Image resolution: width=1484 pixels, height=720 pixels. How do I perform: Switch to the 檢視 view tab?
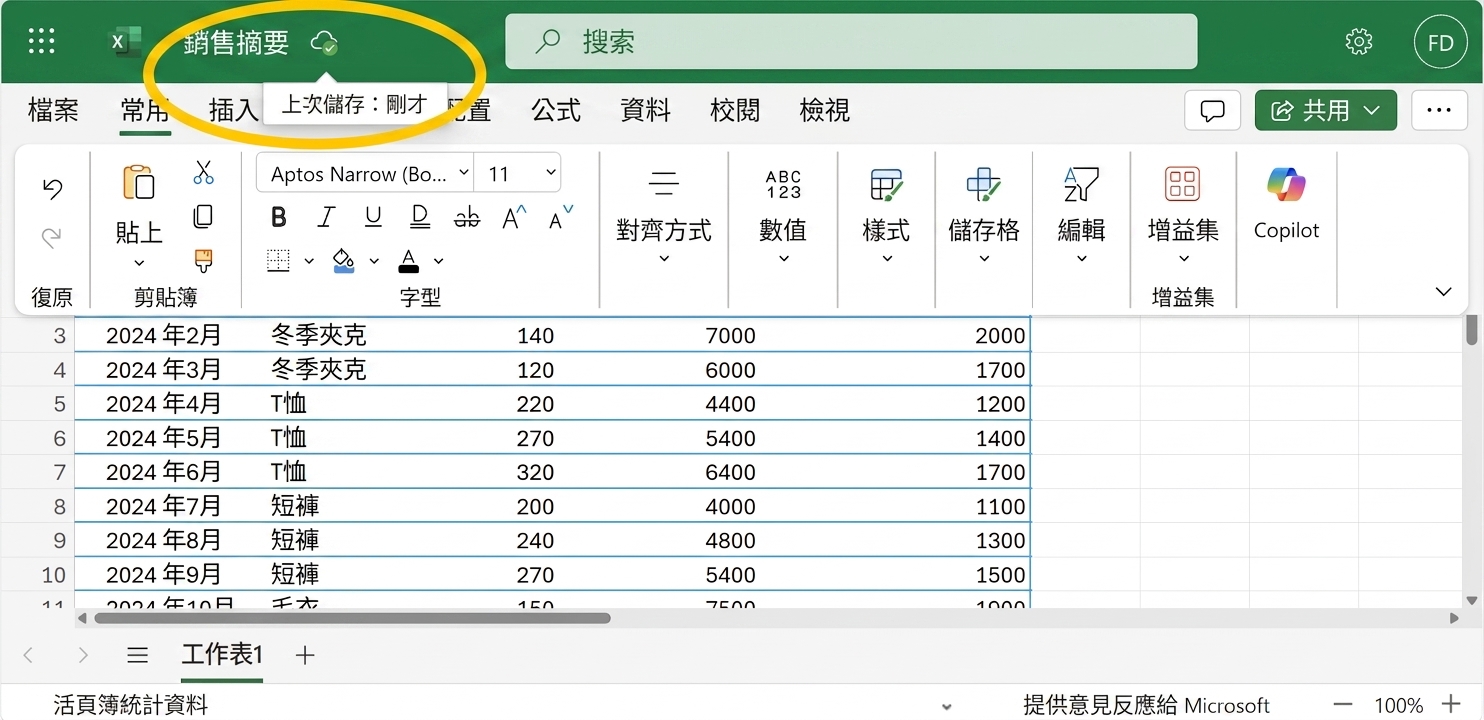(x=825, y=110)
